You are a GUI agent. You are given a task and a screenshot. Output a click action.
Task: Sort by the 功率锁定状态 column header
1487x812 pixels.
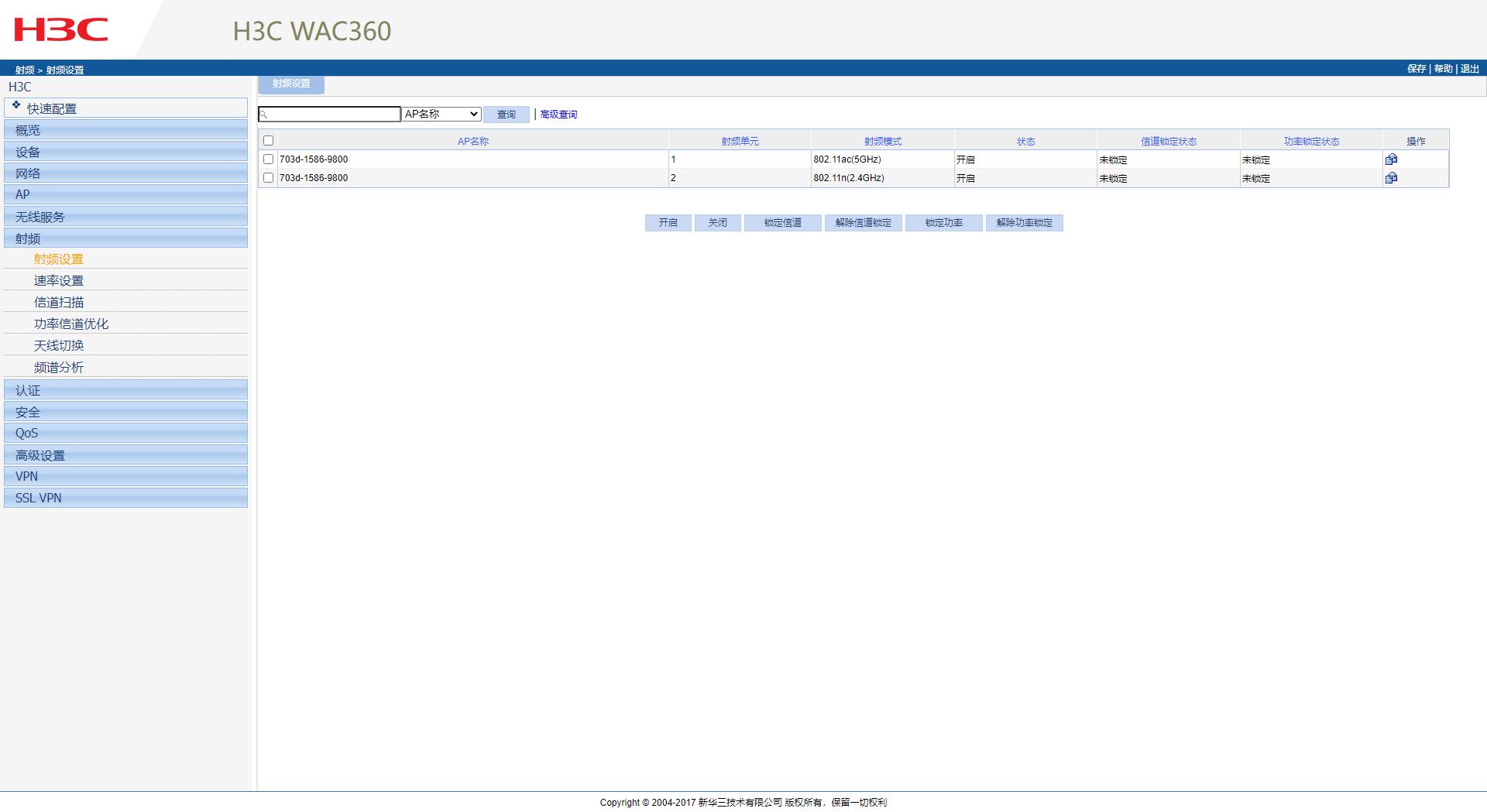pos(1312,142)
